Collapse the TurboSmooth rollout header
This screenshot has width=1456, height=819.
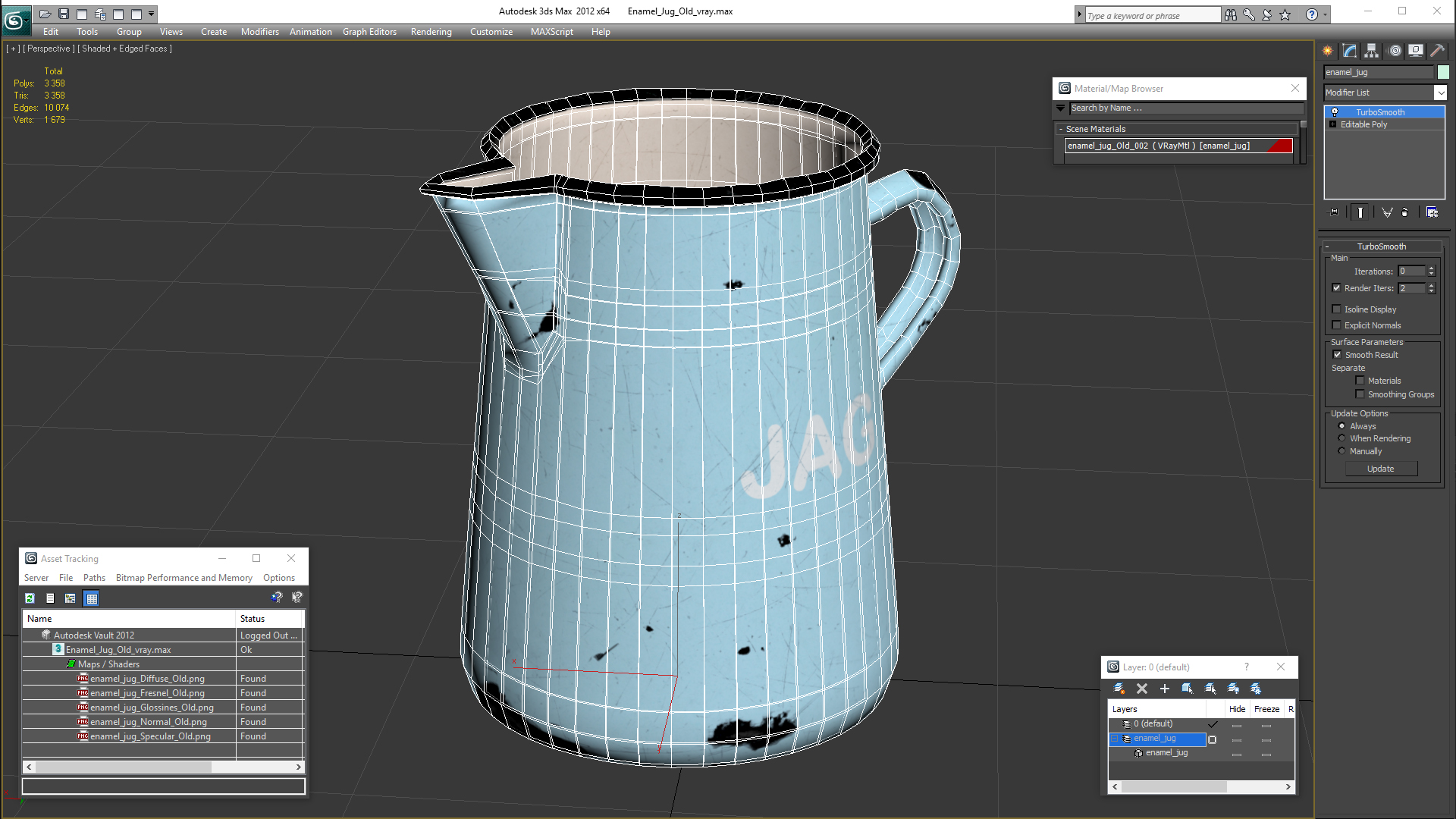[1381, 246]
